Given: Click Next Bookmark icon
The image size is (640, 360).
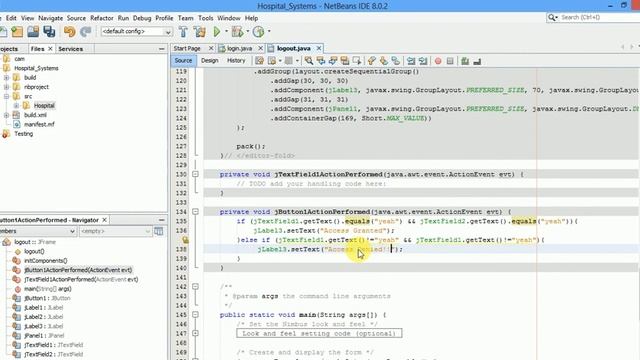Looking at the screenshot, I should tap(384, 61).
